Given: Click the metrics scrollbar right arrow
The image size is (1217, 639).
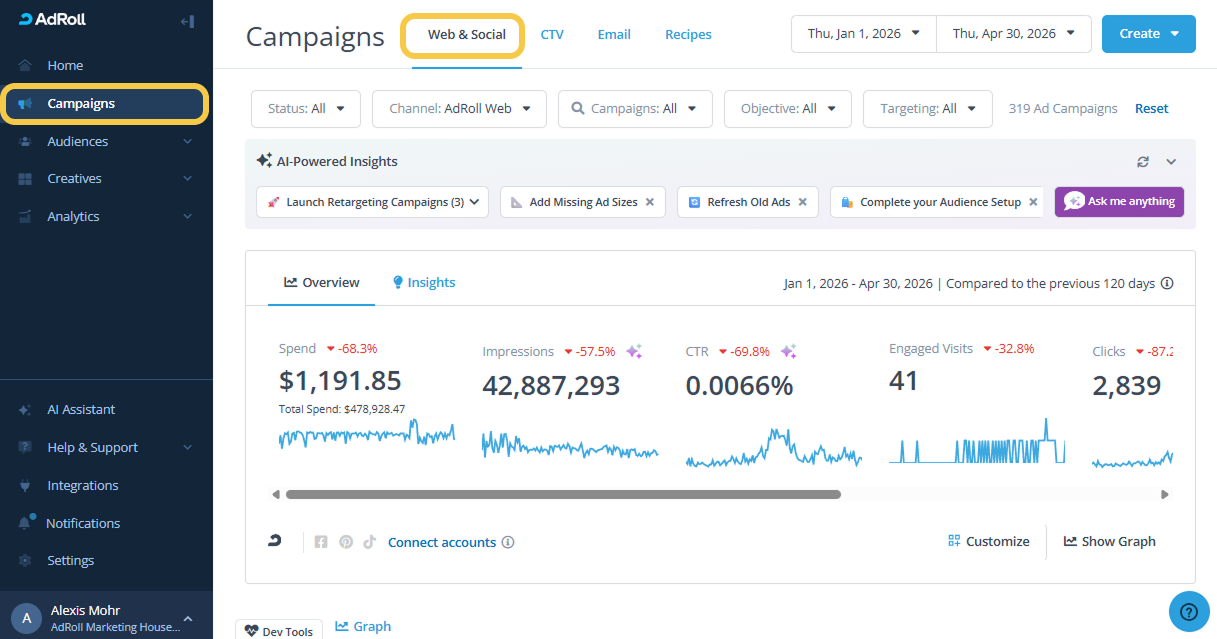Looking at the screenshot, I should (1164, 494).
